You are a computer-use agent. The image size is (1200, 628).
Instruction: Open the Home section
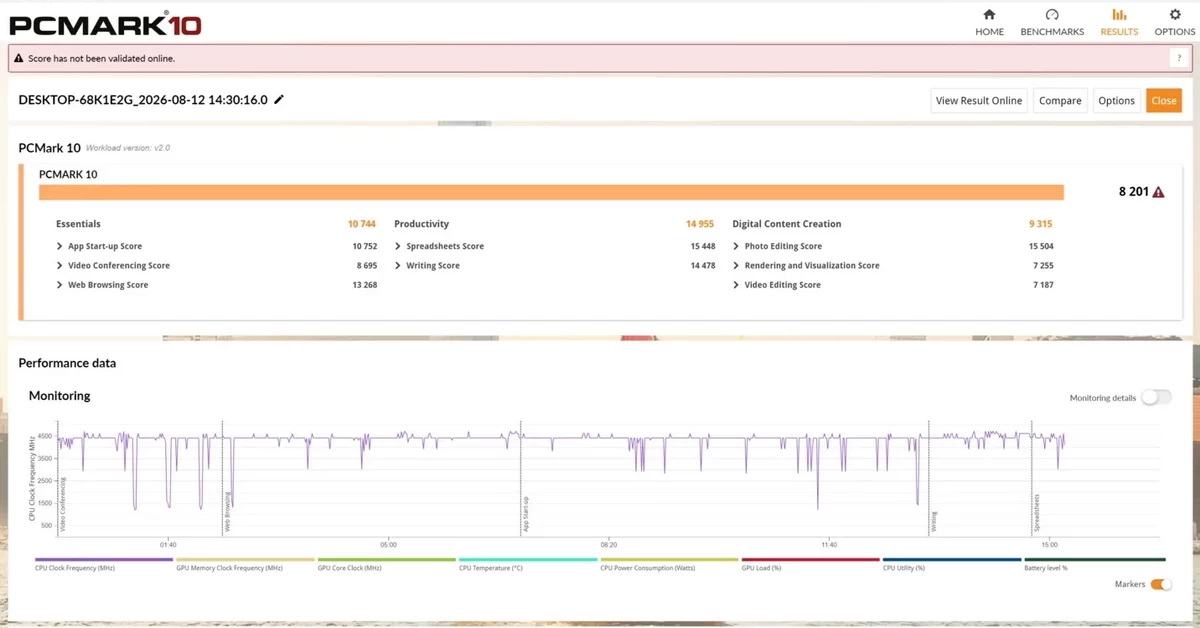coord(989,22)
